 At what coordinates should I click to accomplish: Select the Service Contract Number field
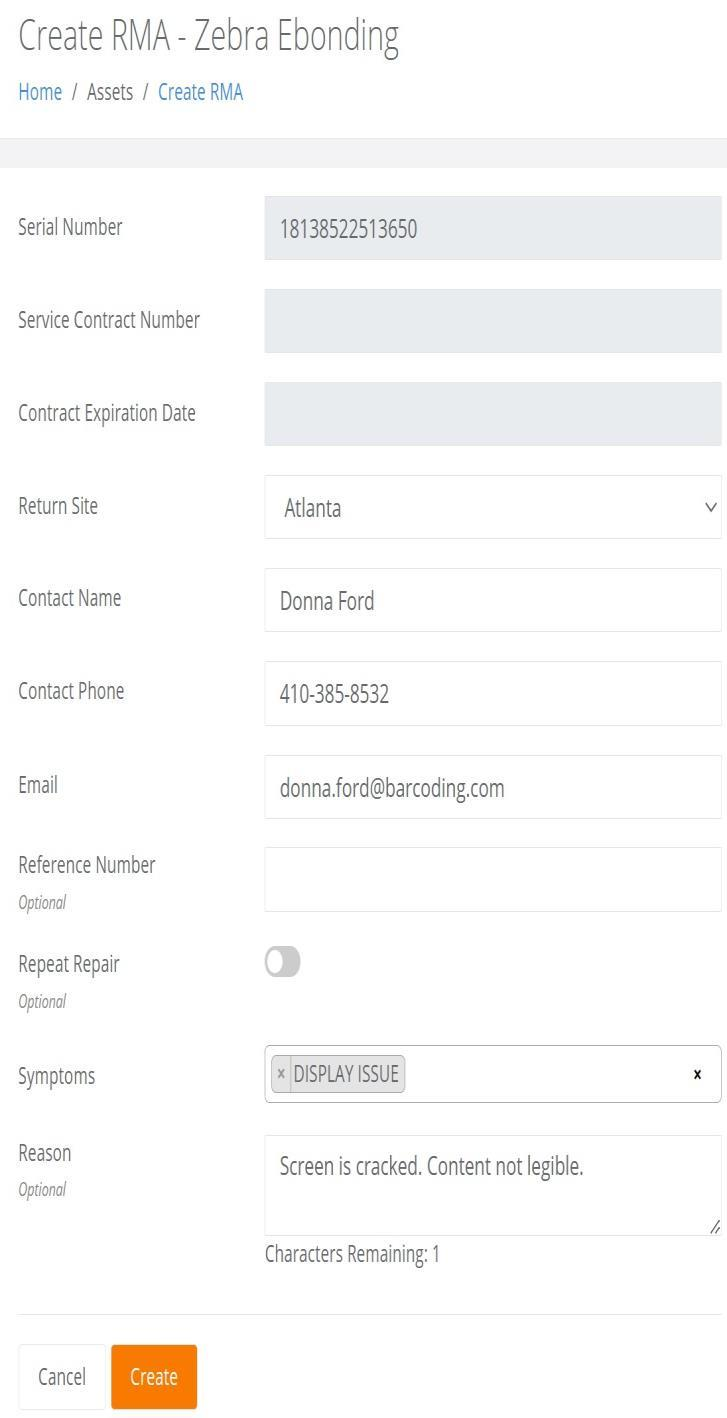click(493, 321)
